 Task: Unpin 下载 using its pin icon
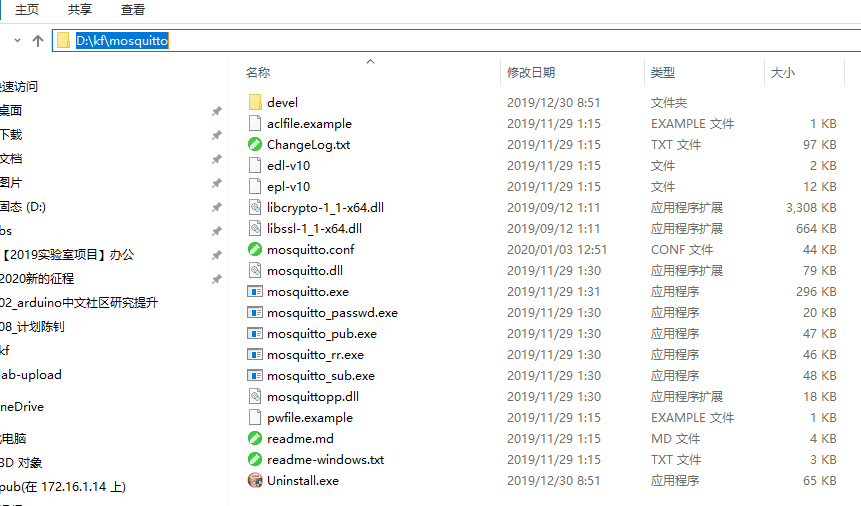point(217,135)
